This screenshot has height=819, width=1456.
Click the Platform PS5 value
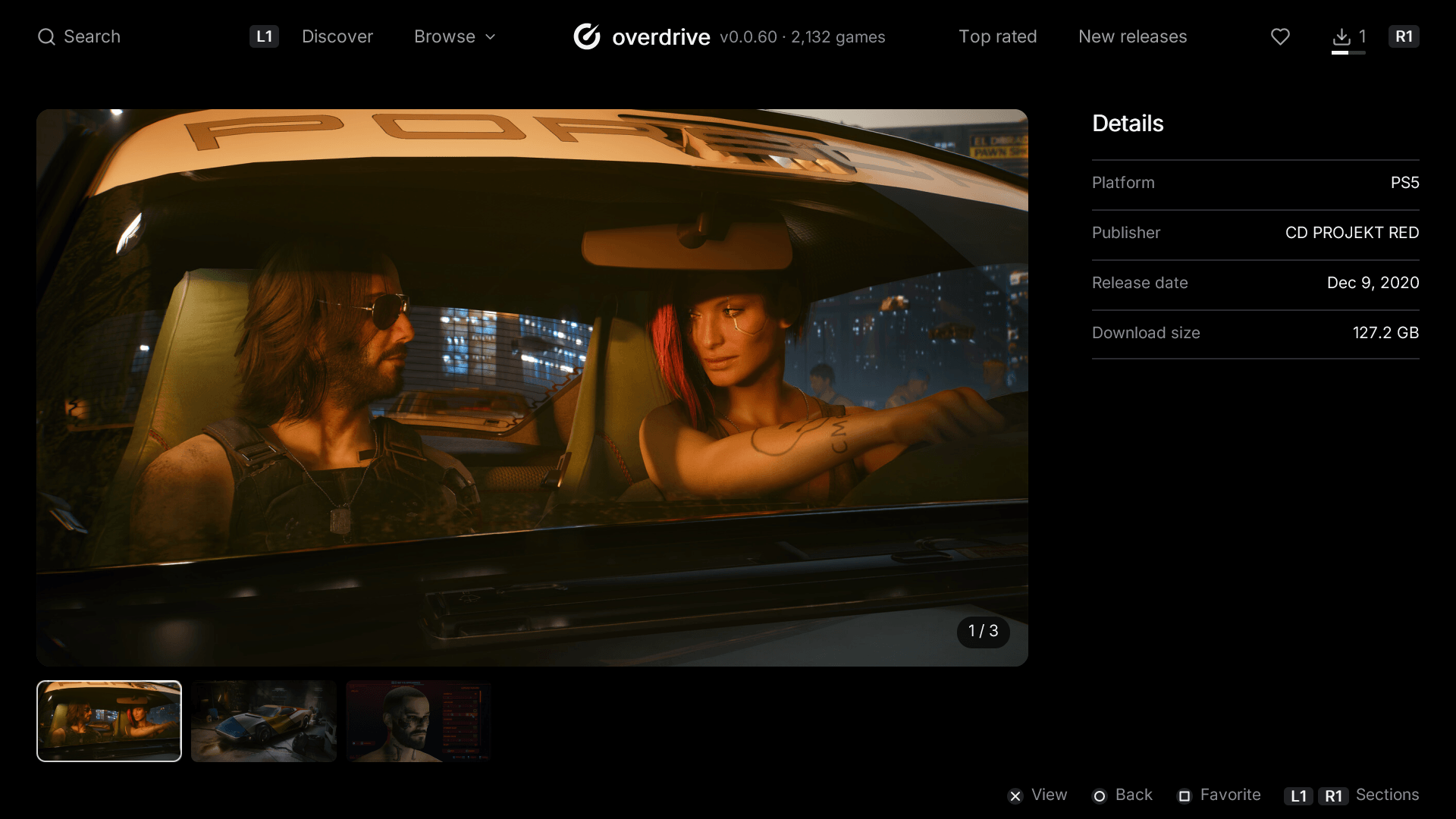[x=1404, y=183]
